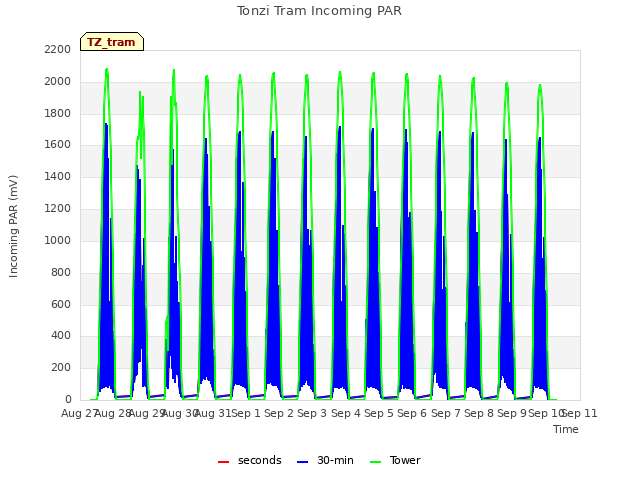Click the 400 y-axis tick label
The width and height of the screenshot is (640, 480).
tap(61, 336)
